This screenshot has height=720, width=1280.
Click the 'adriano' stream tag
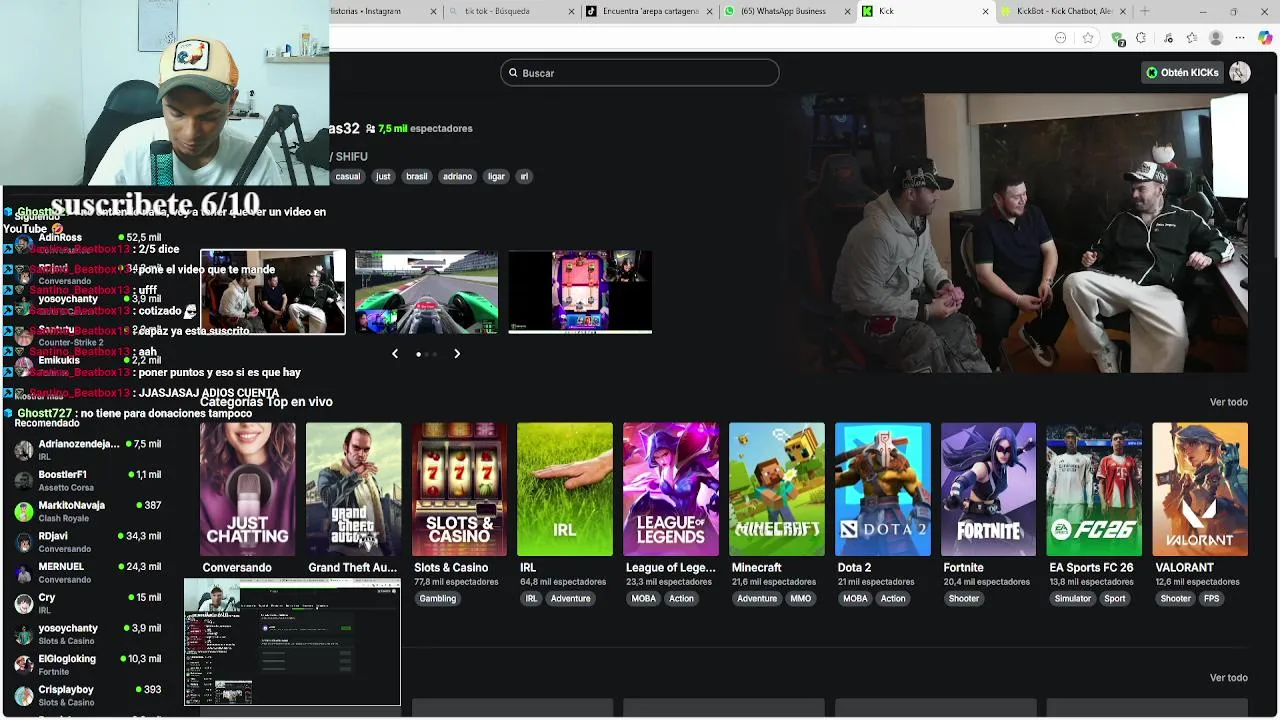point(457,176)
